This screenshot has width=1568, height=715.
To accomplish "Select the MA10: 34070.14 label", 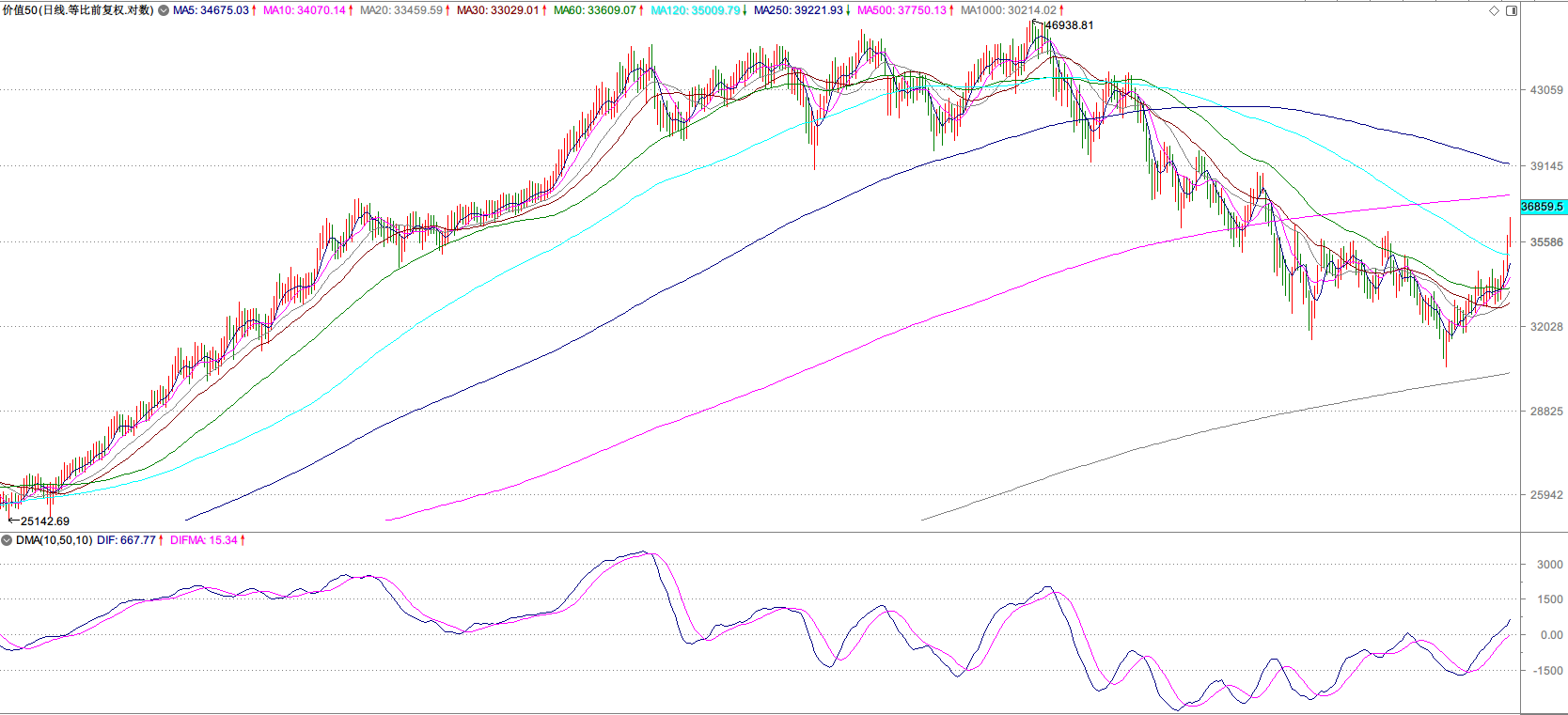I will (305, 10).
